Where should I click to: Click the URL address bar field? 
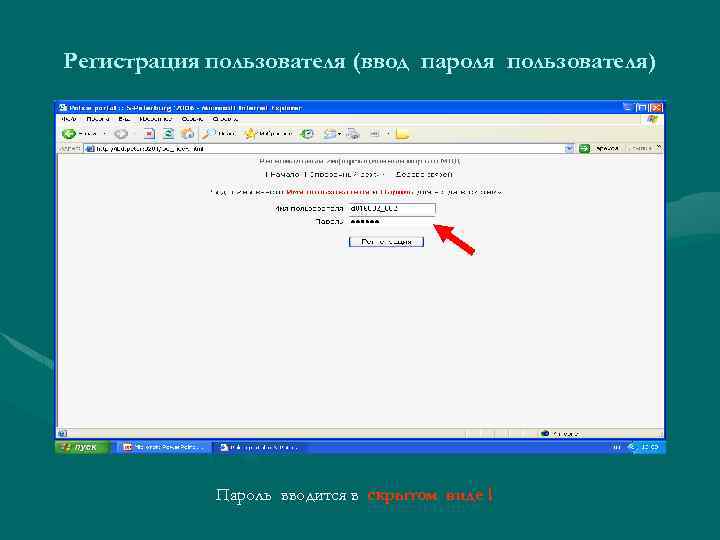coord(329,148)
